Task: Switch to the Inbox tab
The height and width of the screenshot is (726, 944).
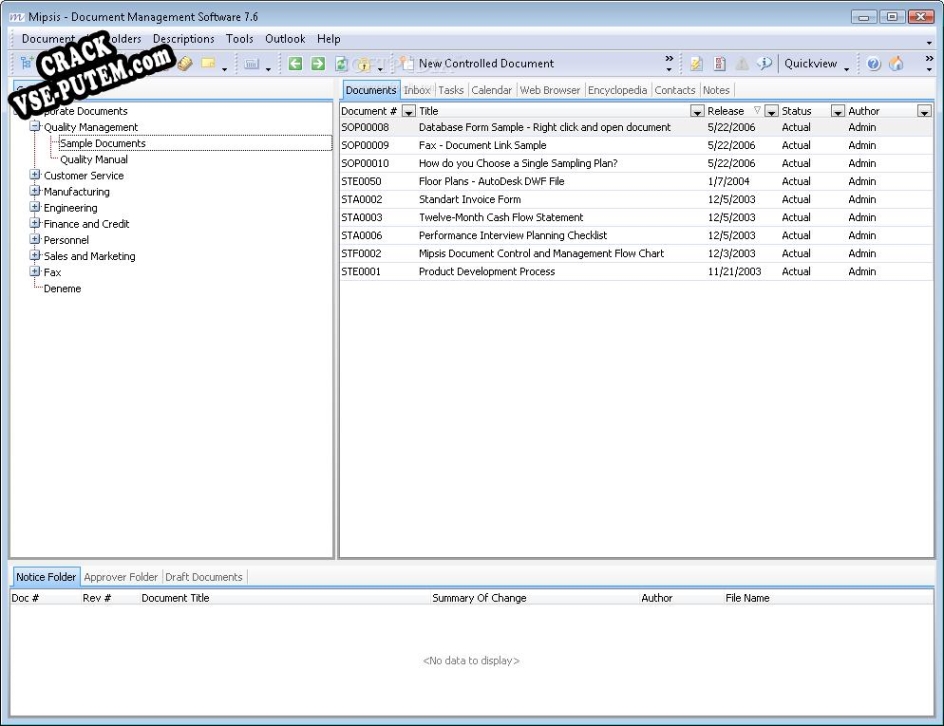Action: pyautogui.click(x=417, y=90)
